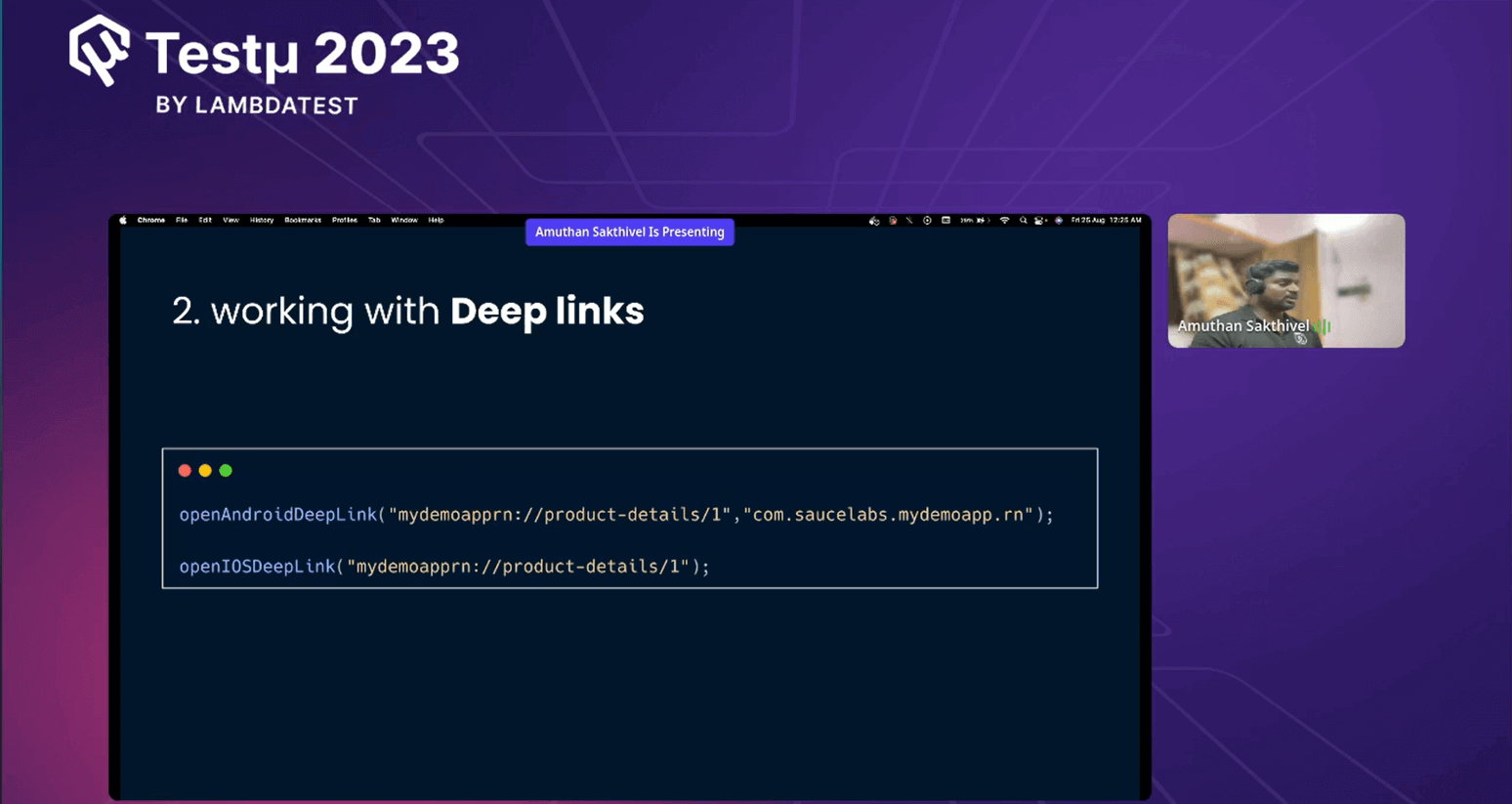Click the BY LAMBDATEST text
The image size is (1512, 804).
click(259, 106)
